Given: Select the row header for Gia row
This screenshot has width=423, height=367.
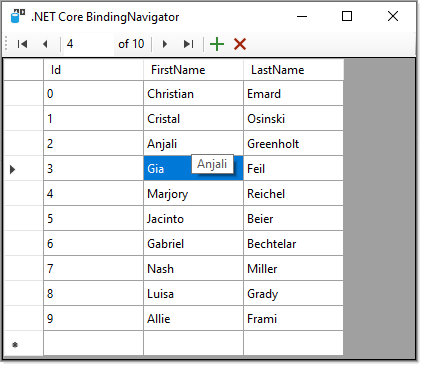Looking at the screenshot, I should tap(23, 169).
